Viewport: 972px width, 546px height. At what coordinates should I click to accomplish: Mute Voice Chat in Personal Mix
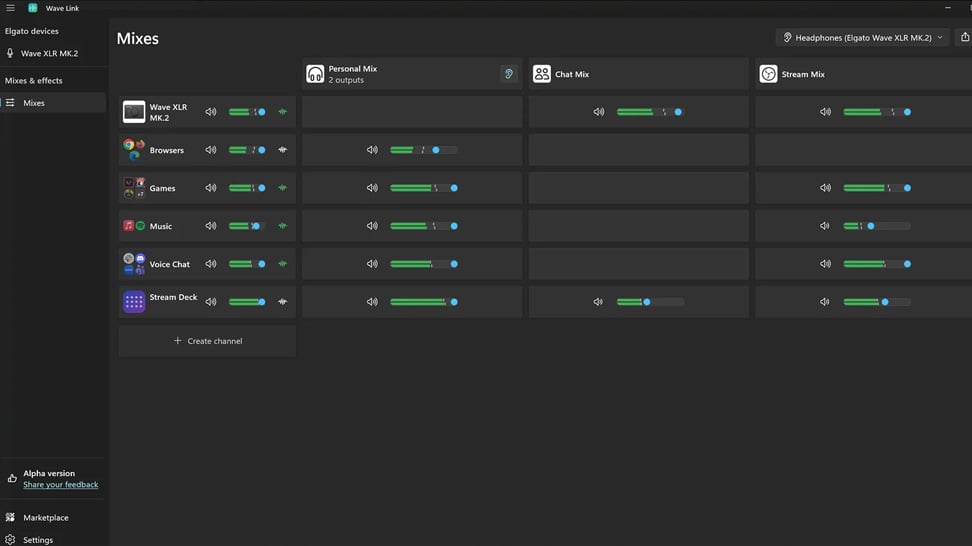[372, 264]
